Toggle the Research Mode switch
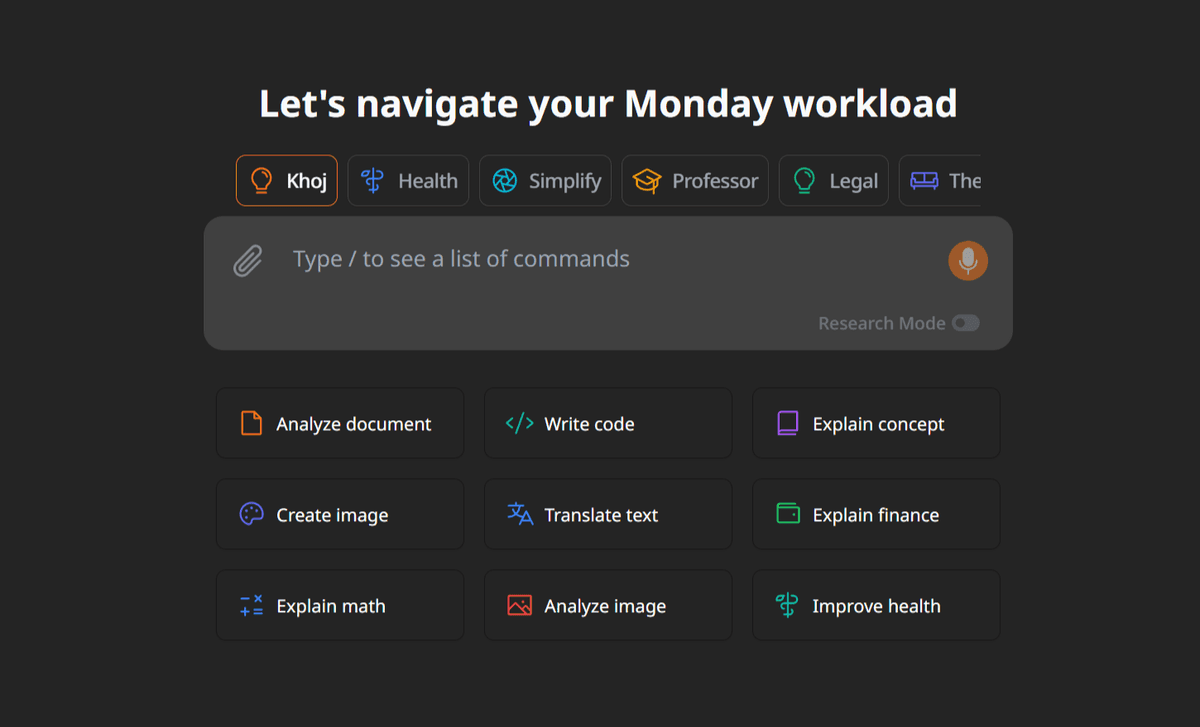 (x=965, y=323)
